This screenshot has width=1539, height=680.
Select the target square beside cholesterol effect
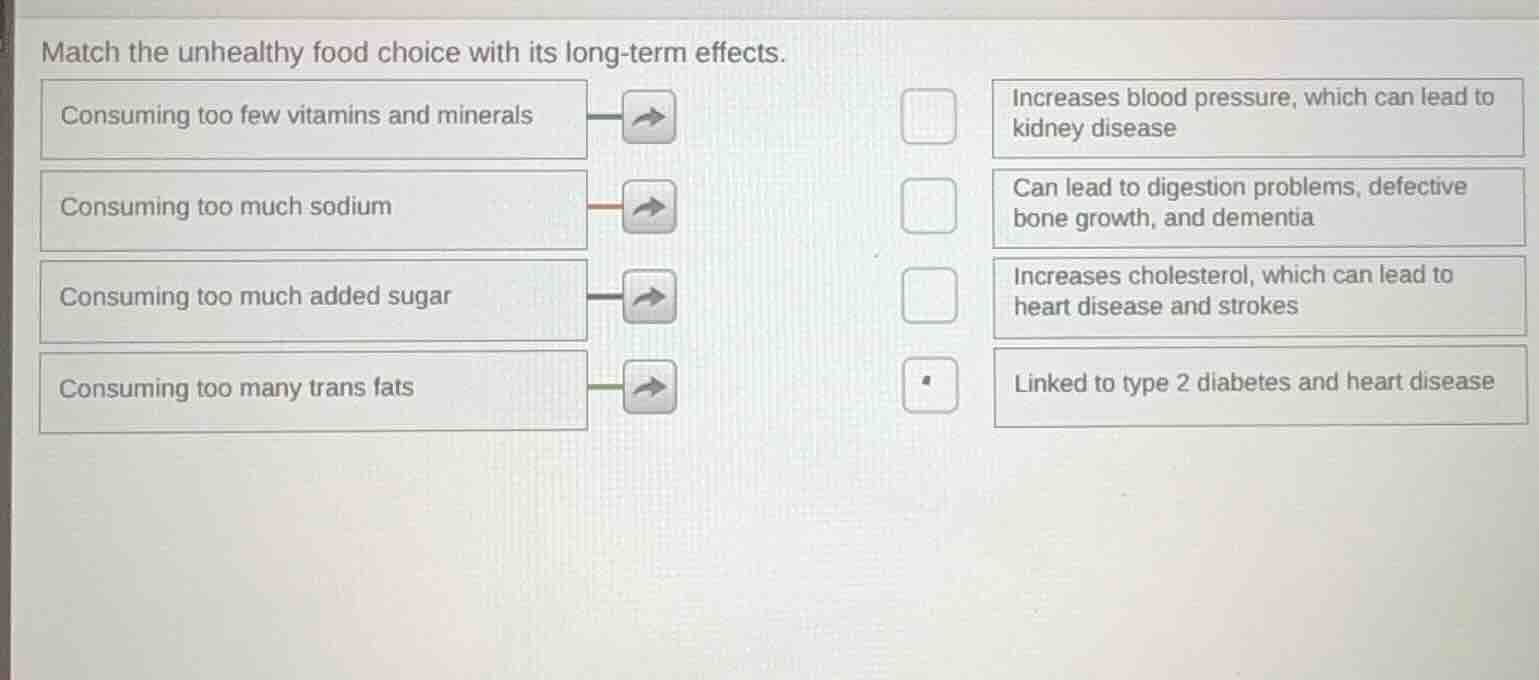pyautogui.click(x=928, y=296)
